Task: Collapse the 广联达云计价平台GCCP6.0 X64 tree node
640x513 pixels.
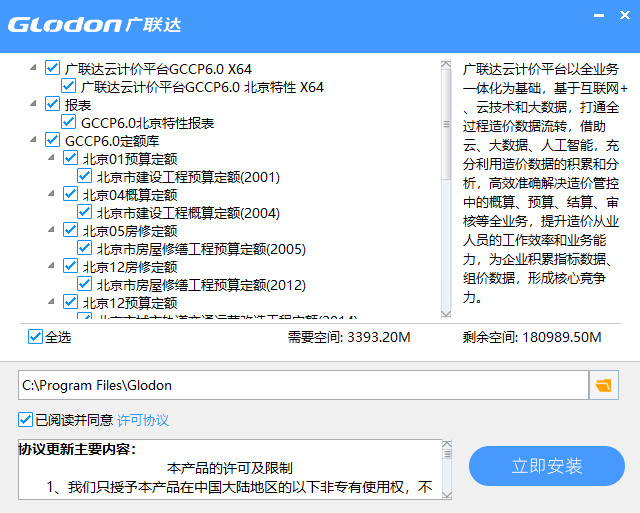Action: (34, 68)
